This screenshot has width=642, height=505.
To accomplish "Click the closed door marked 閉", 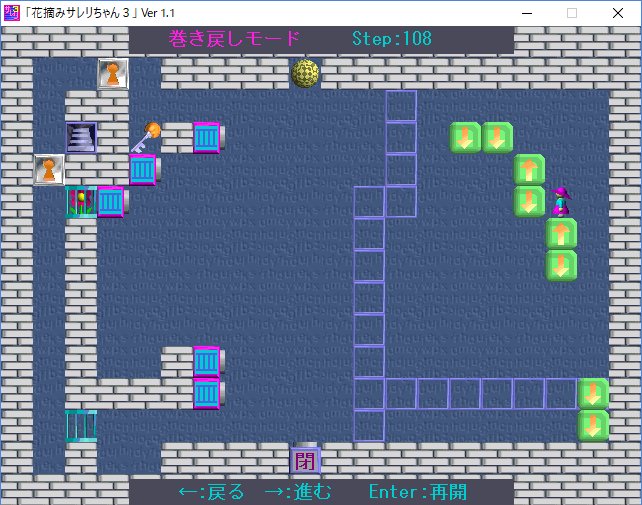I will click(305, 459).
